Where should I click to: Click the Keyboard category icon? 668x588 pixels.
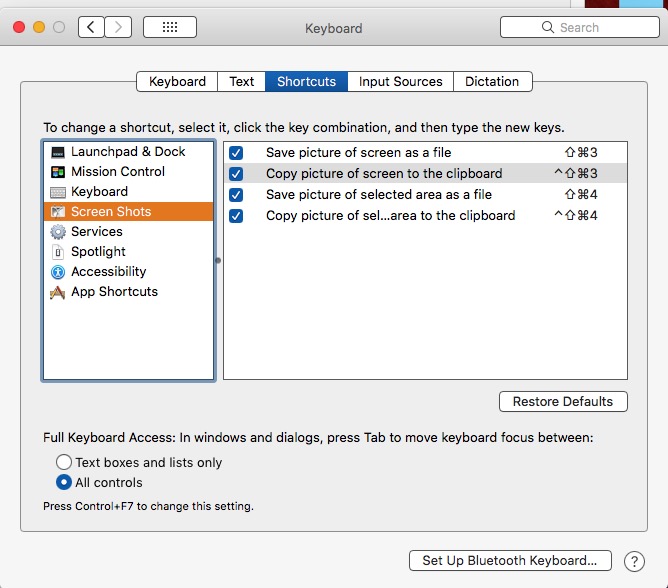(58, 192)
